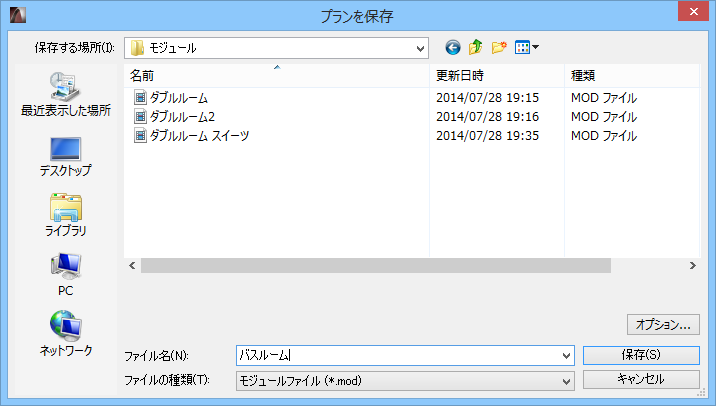Select the date 2014/07/28 19:35

(487, 136)
